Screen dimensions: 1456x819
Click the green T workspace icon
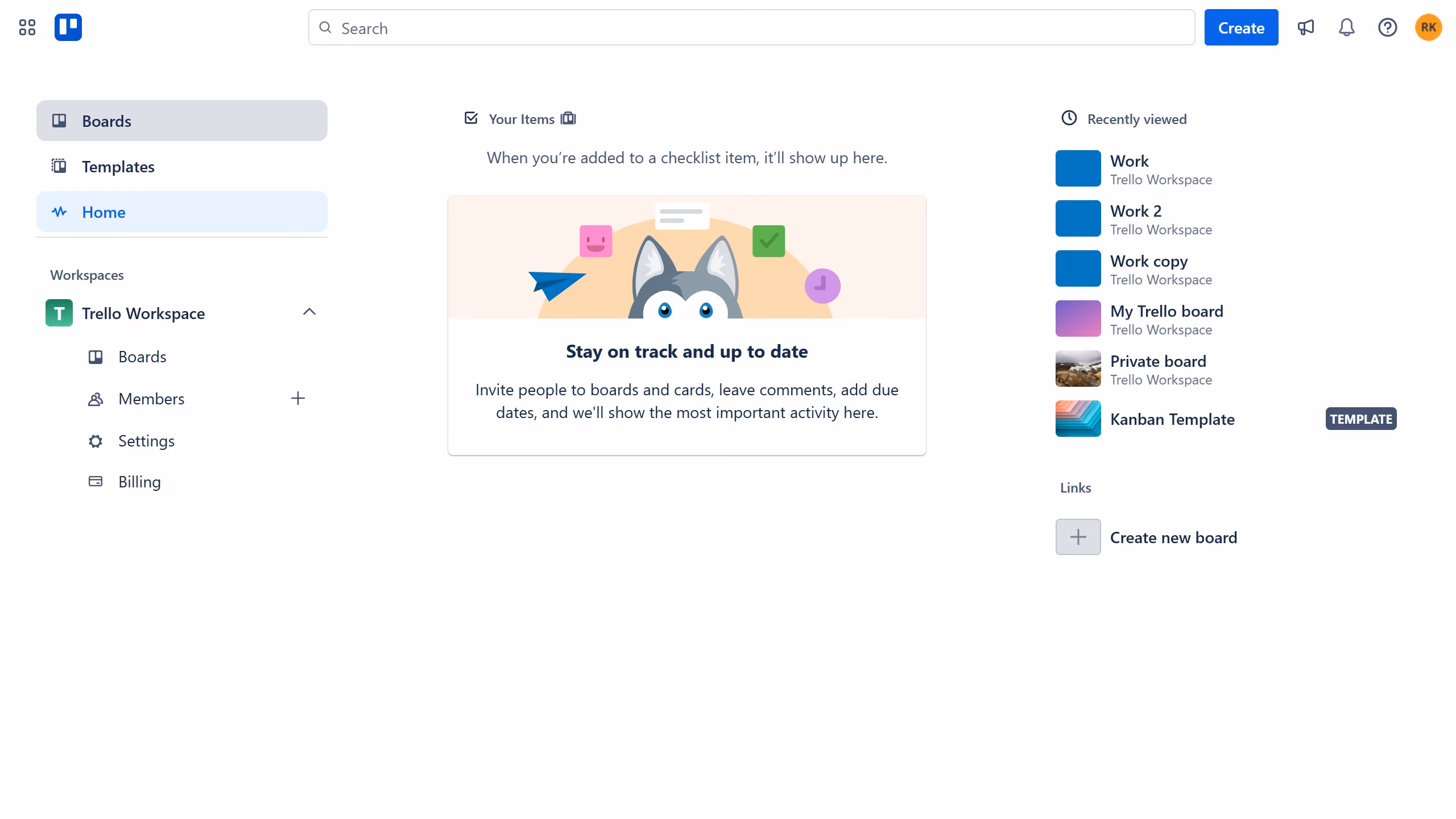[59, 313]
